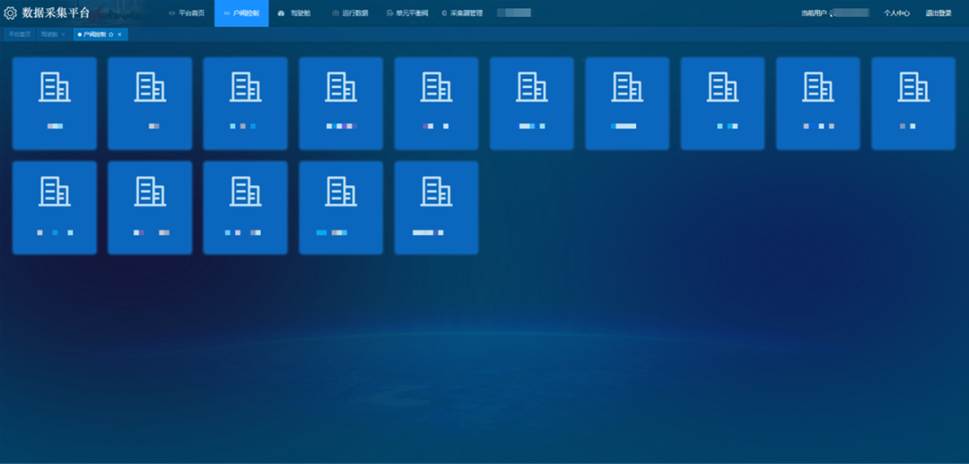Click the gear logo beside 数据采集平台

tap(11, 13)
